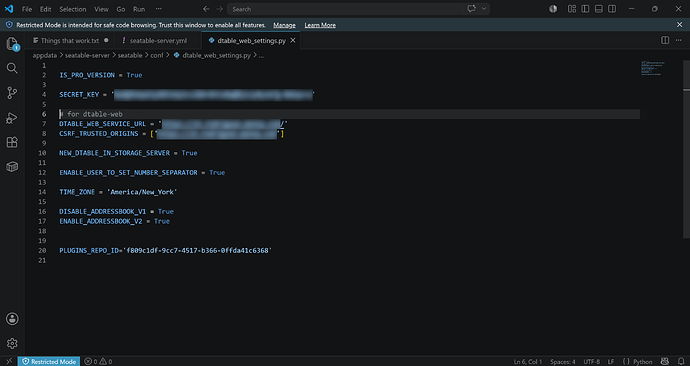Go back with the left arrow
Image resolution: width=690 pixels, height=366 pixels.
click(206, 9)
